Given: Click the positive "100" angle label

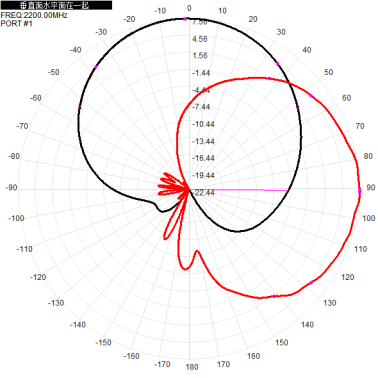Looking at the screenshot, I should (369, 218).
